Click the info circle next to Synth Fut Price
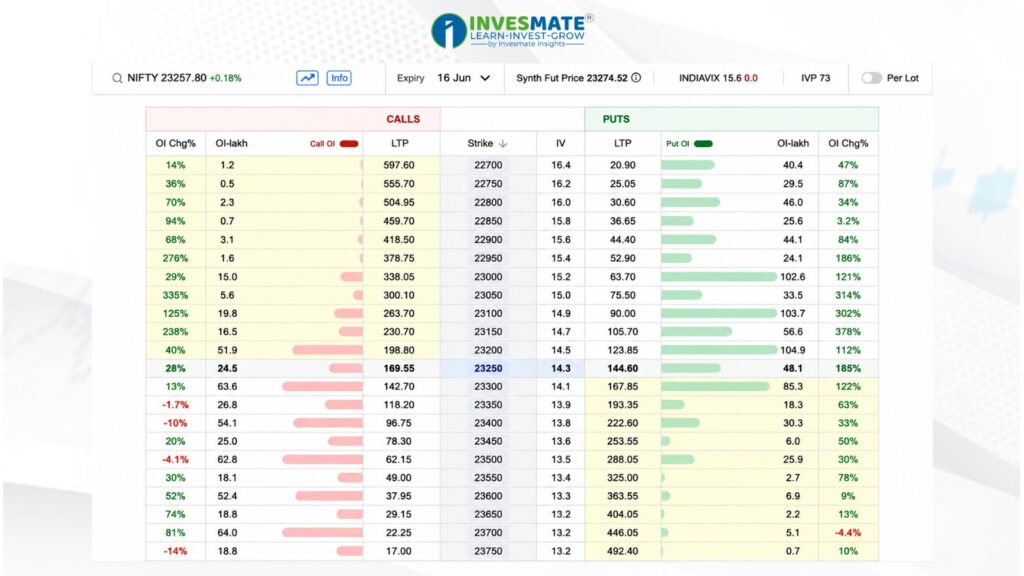This screenshot has height=576, width=1024. pos(636,78)
